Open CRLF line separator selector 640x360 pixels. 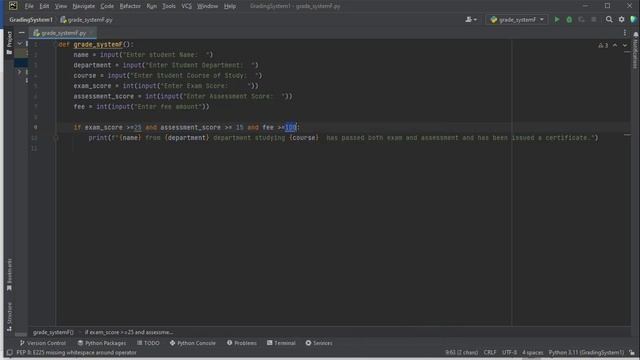point(490,353)
